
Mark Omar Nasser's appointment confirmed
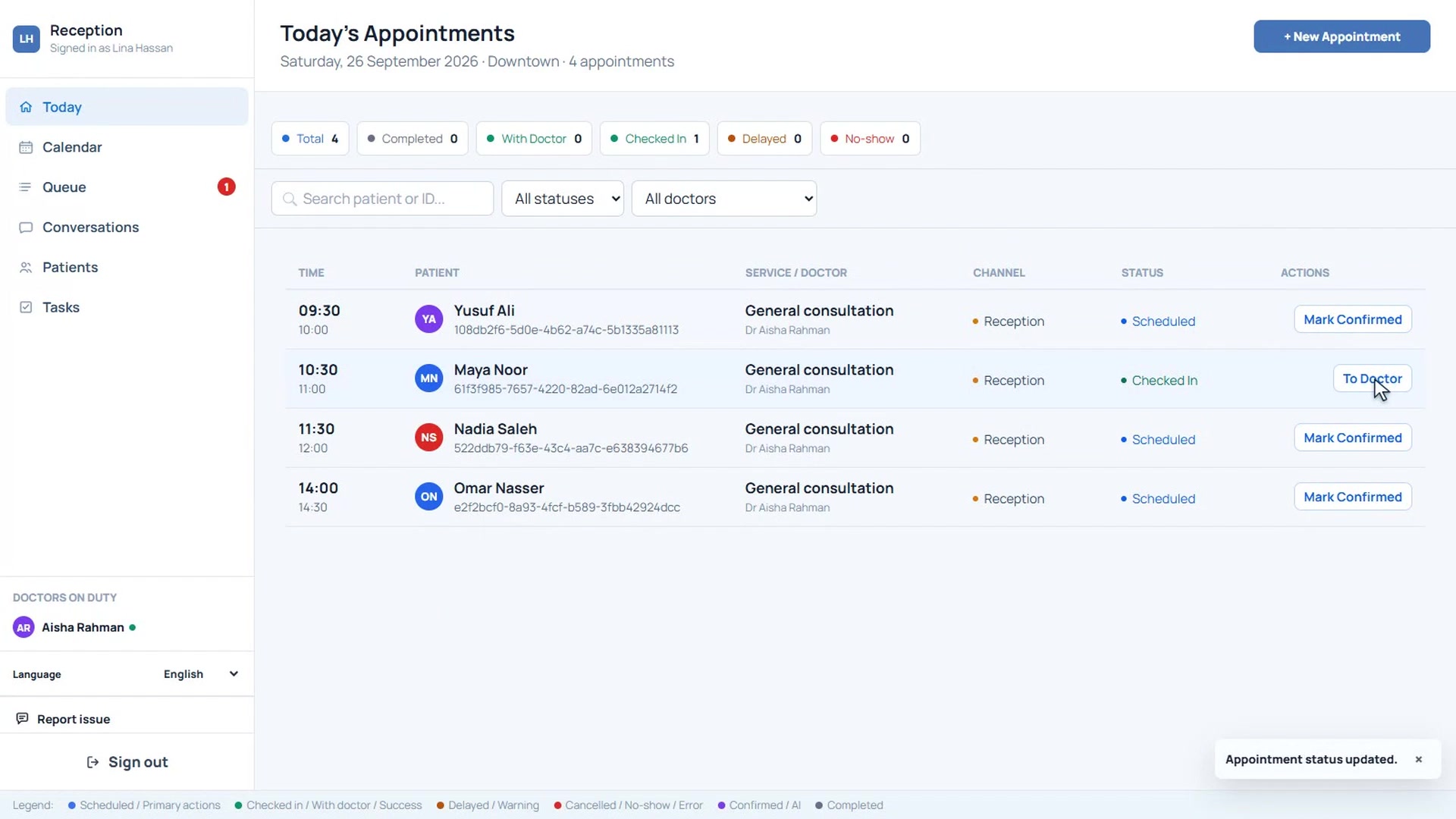point(1352,497)
